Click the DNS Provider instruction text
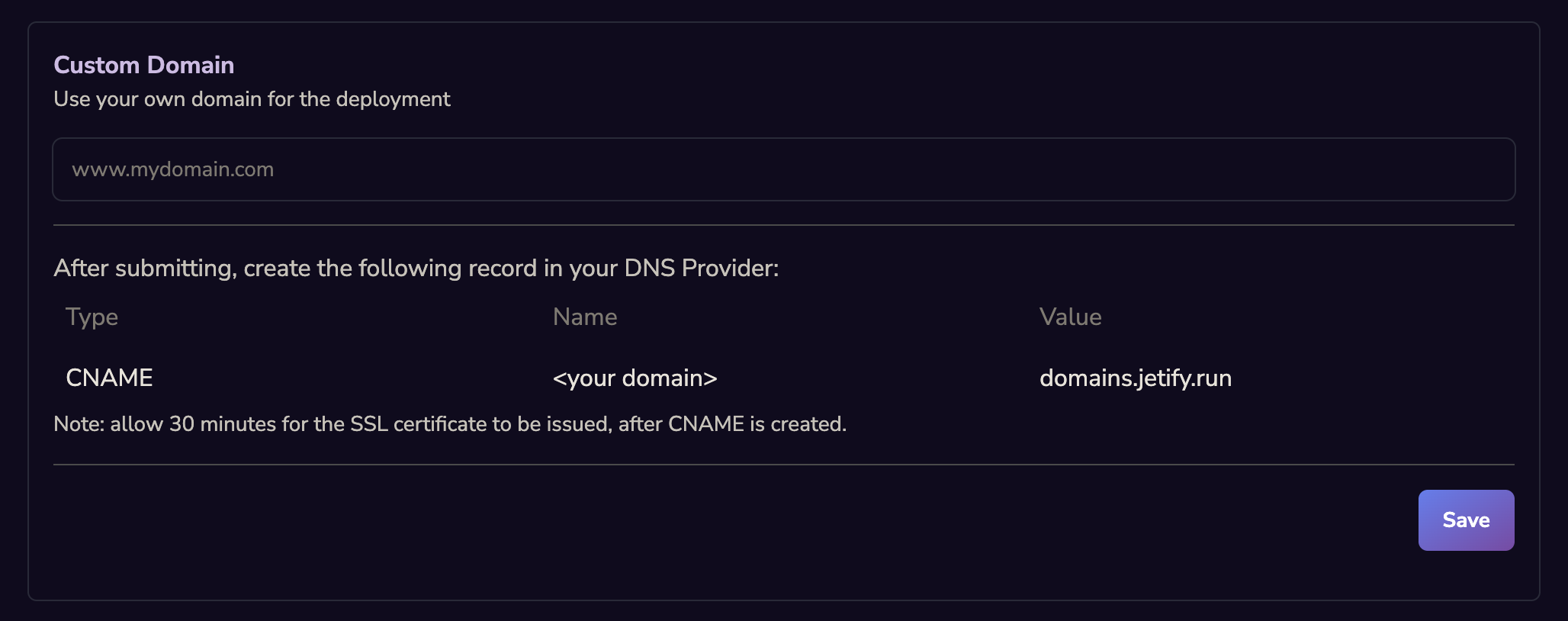The height and width of the screenshot is (621, 1568). pyautogui.click(x=416, y=268)
